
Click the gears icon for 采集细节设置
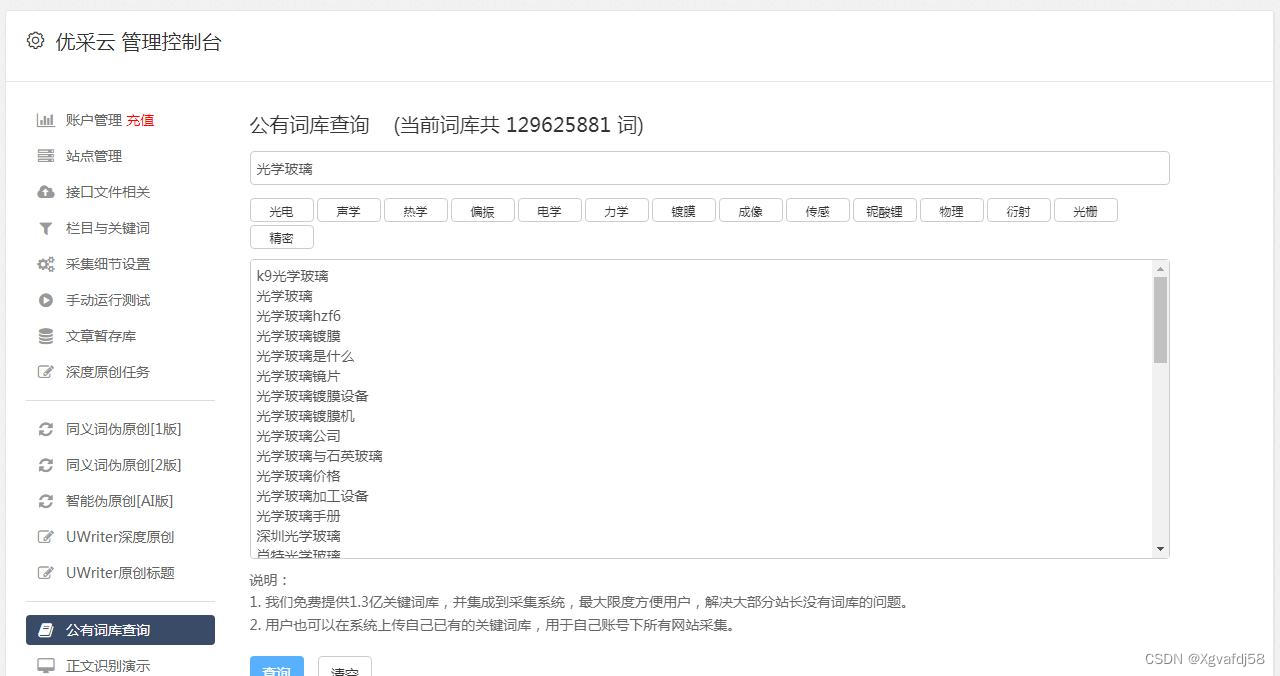click(45, 264)
